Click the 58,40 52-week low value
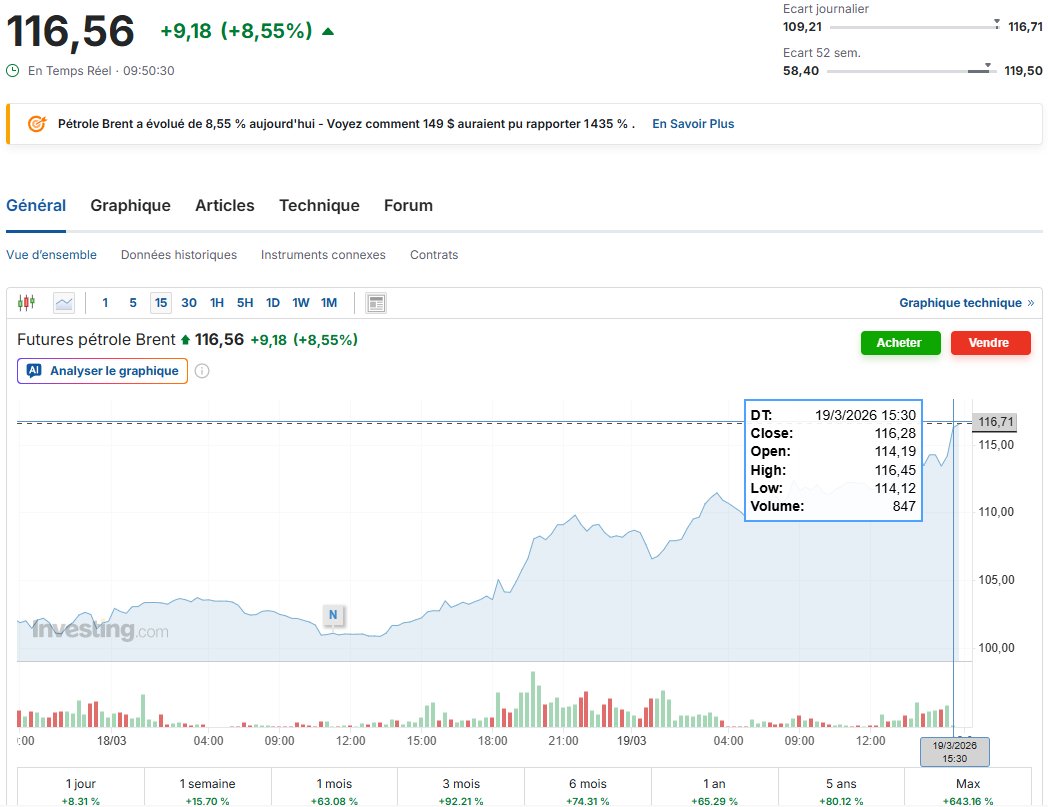 [801, 71]
